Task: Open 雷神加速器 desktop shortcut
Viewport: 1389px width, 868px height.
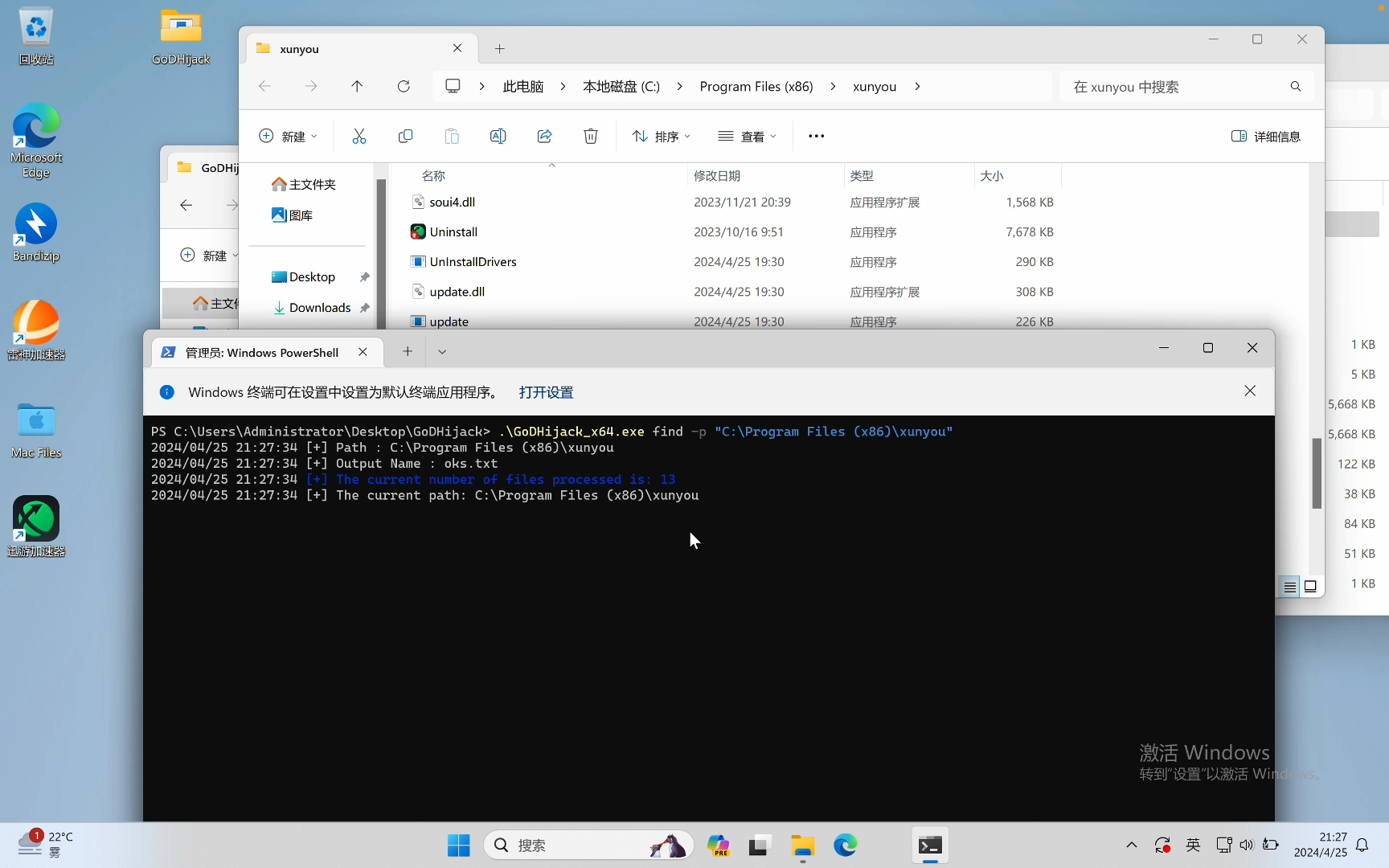Action: coord(36,330)
